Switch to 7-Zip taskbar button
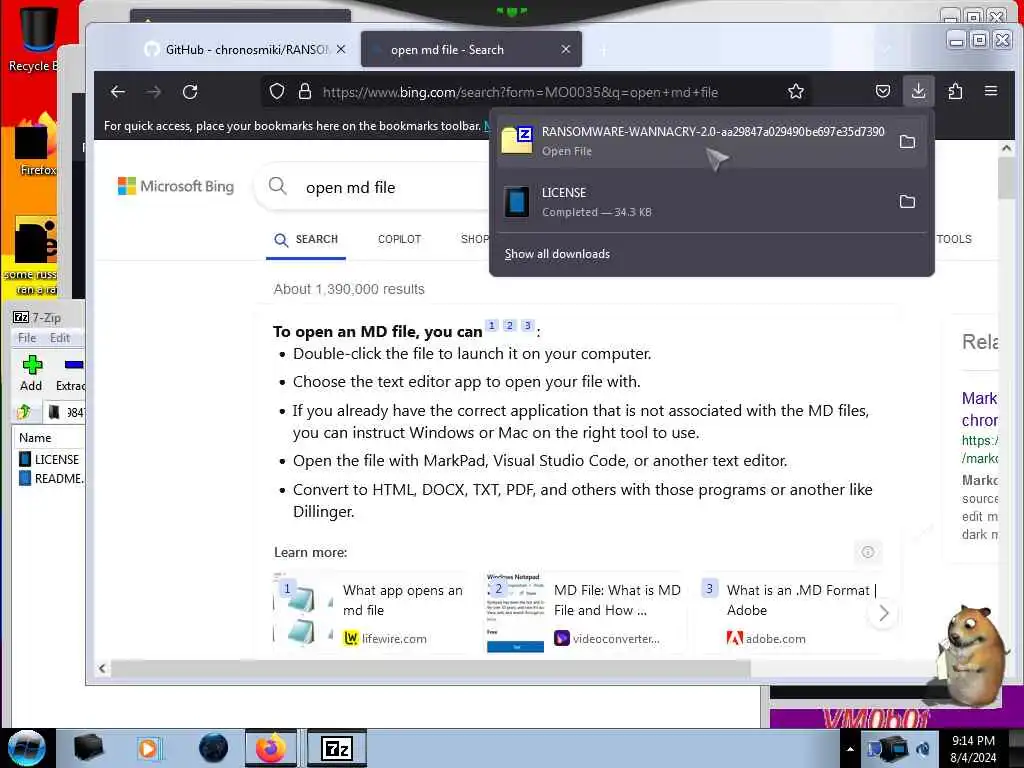Viewport: 1024px width, 768px height. (x=337, y=748)
